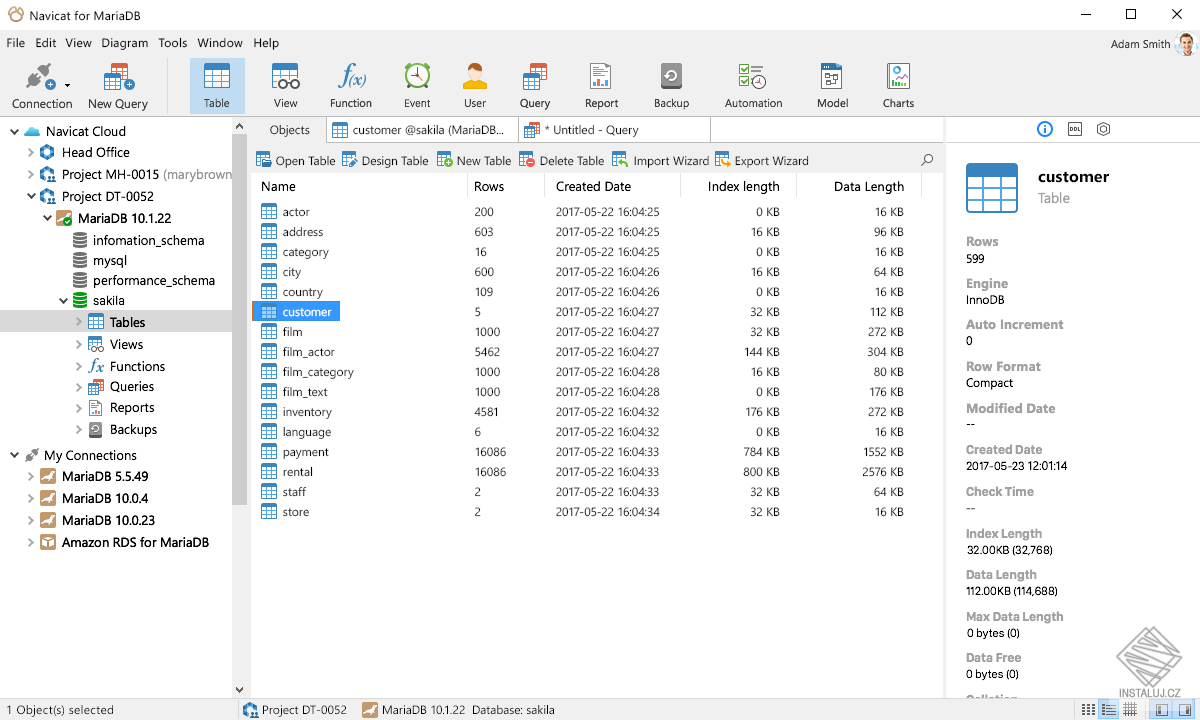Open the Tools menu
This screenshot has height=720, width=1200.
[173, 43]
